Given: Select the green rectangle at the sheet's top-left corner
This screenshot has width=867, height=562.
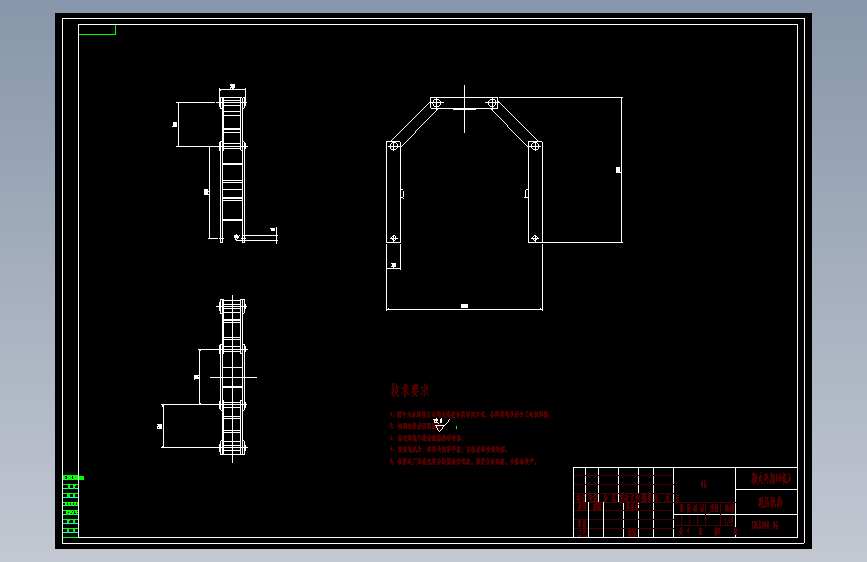Looking at the screenshot, I should coord(97,30).
